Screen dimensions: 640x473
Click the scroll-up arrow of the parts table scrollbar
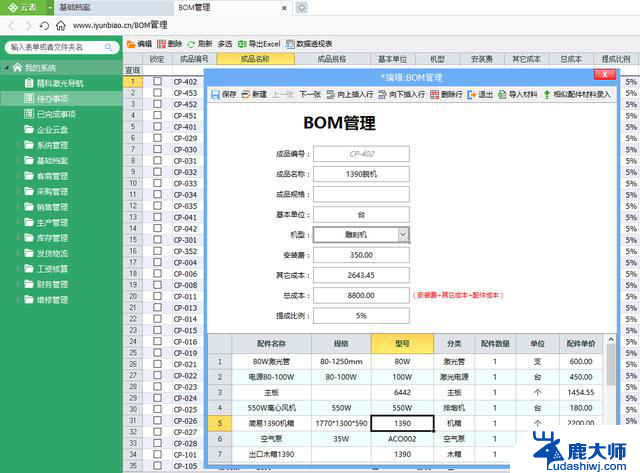pos(611,339)
